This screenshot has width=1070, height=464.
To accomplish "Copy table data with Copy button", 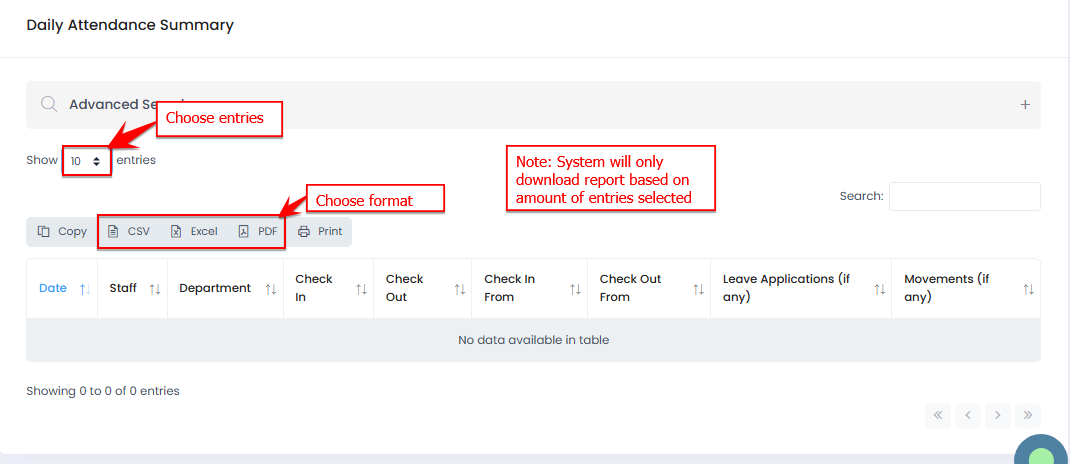I will (62, 231).
